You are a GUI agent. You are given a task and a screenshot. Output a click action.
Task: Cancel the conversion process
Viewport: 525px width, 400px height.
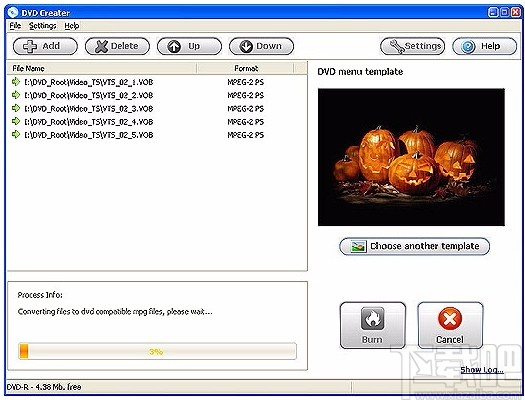(x=450, y=325)
